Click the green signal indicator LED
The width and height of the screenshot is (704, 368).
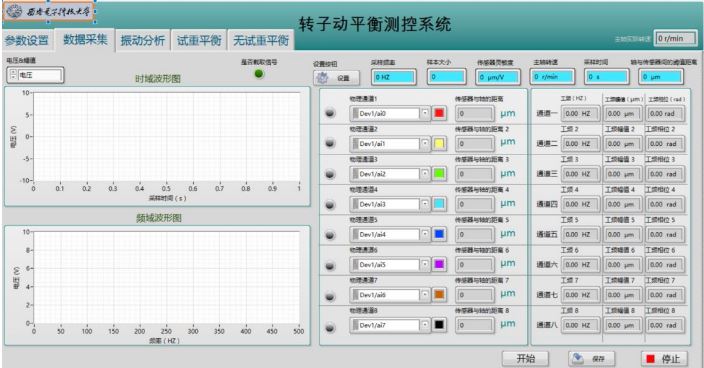(259, 74)
